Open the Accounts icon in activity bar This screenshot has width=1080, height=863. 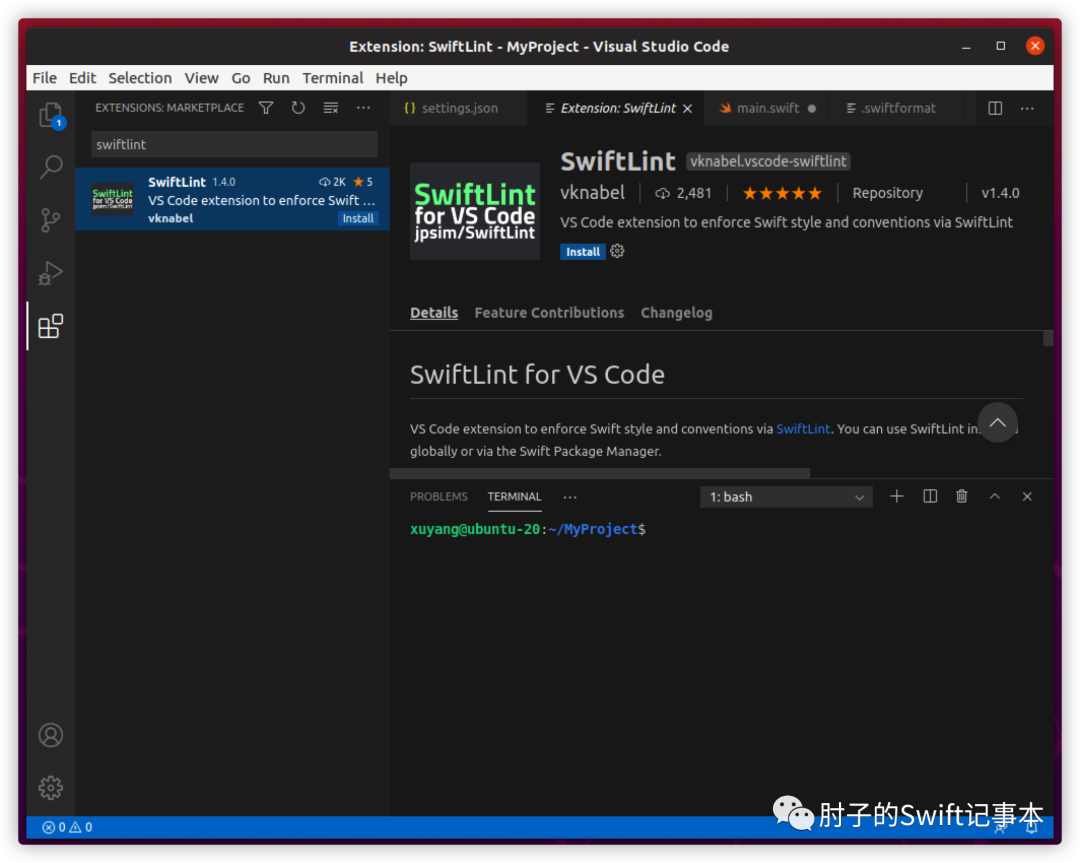point(50,735)
